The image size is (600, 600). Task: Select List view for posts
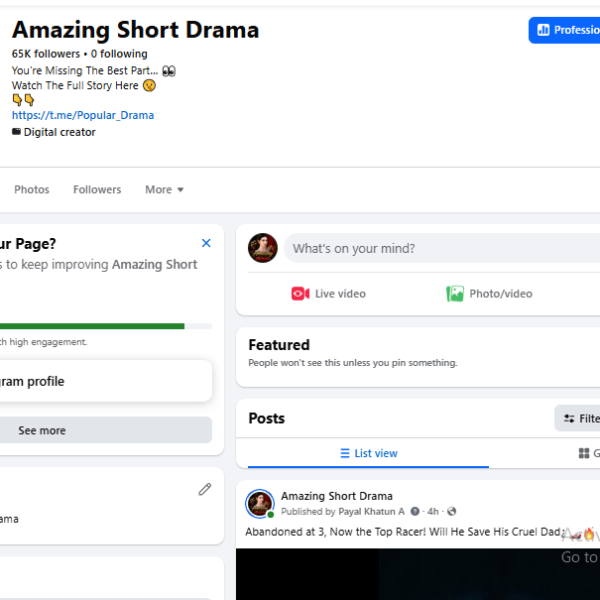click(368, 453)
